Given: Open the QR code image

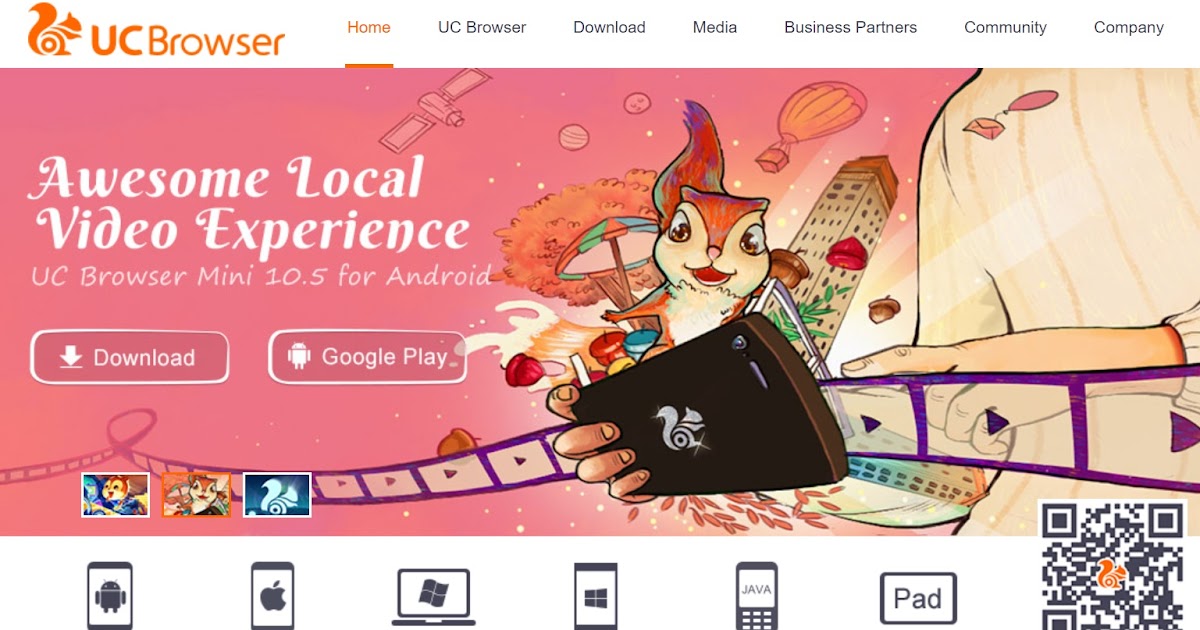Looking at the screenshot, I should point(1112,566).
